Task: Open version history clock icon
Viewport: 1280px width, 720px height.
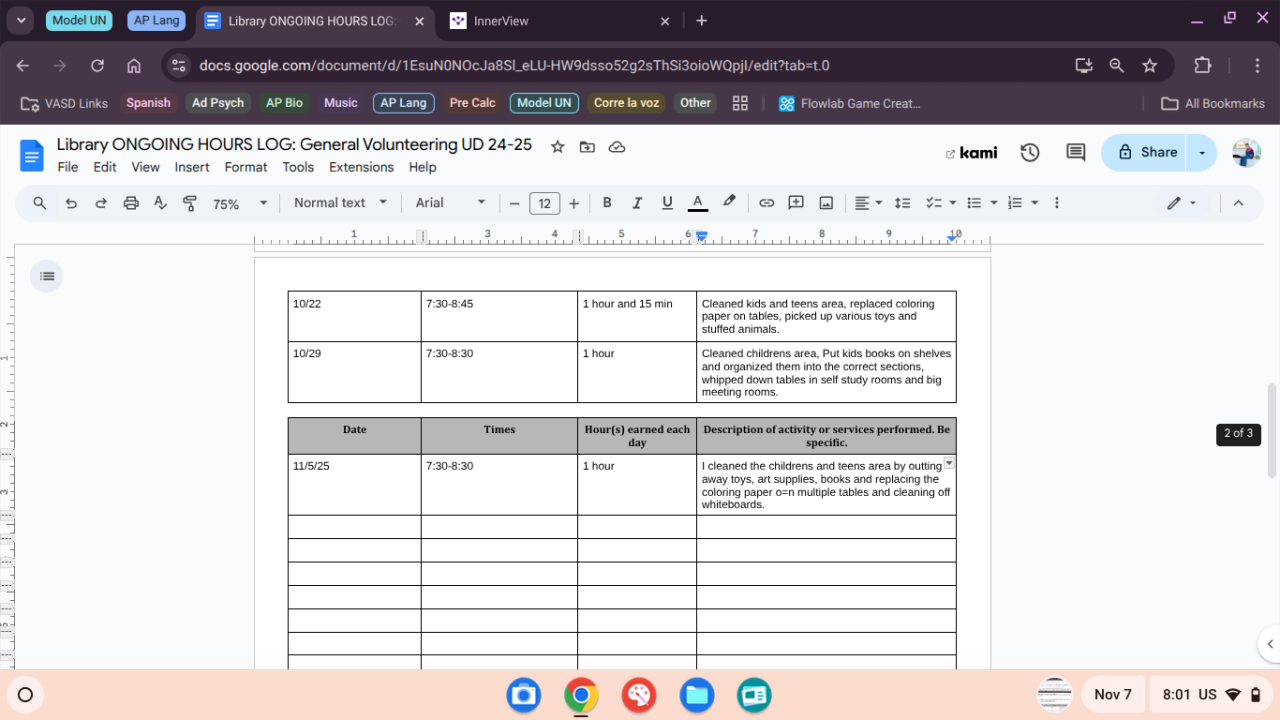Action: [x=1030, y=152]
